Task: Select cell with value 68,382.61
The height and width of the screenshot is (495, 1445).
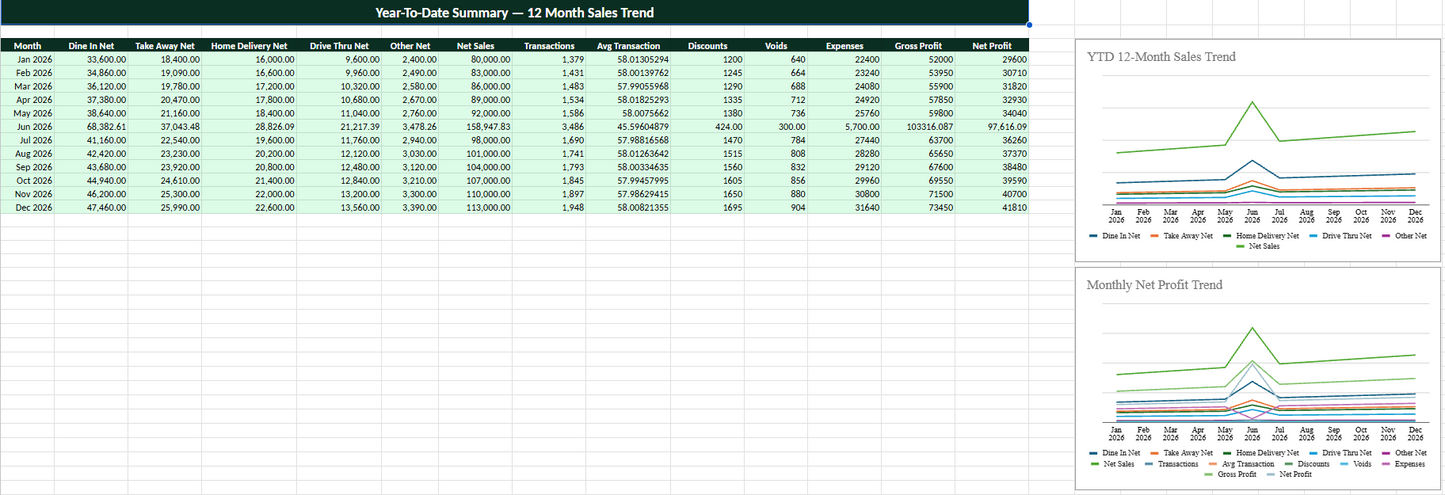Action: 91,127
